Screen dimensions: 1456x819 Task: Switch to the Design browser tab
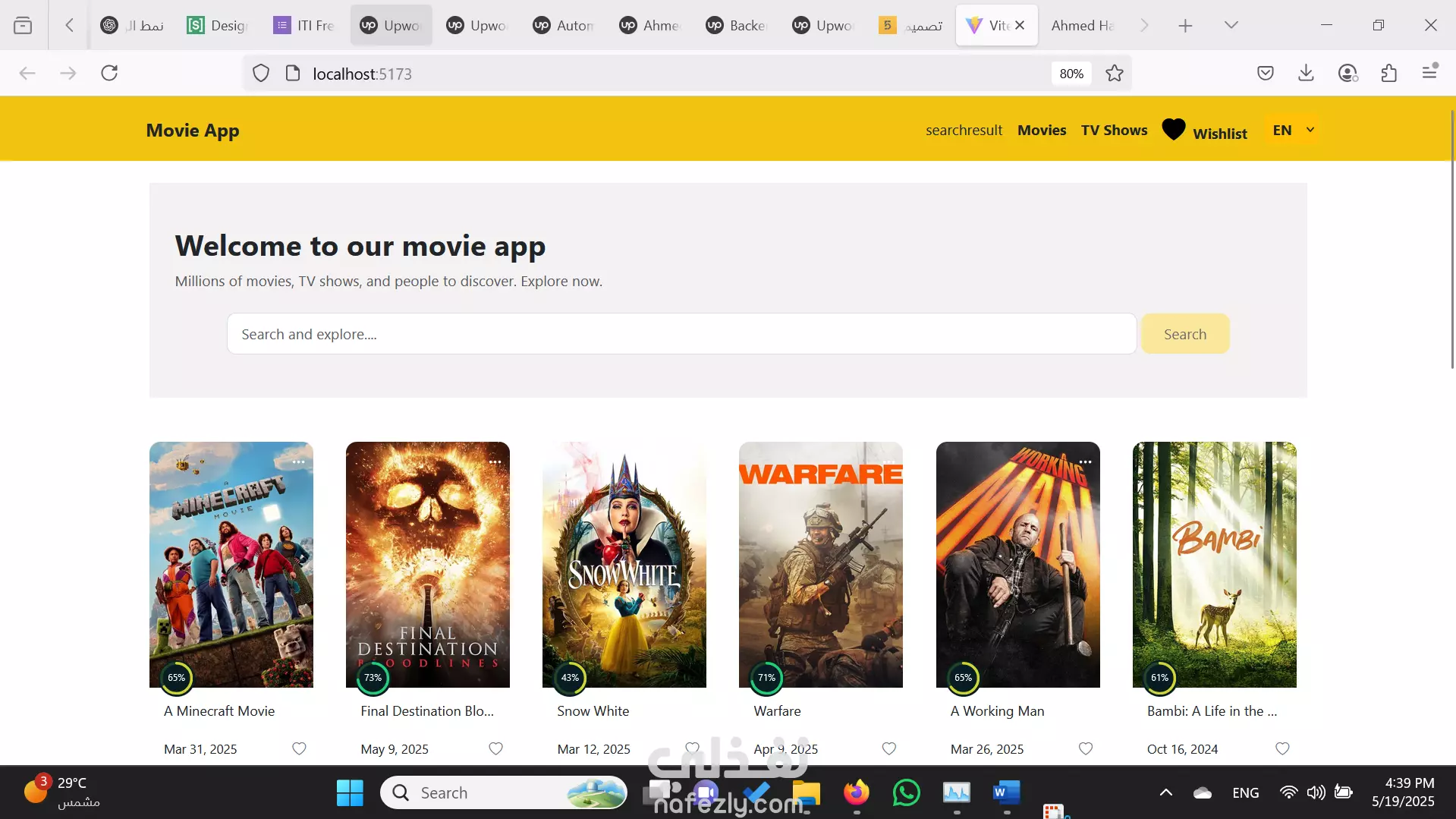[218, 25]
